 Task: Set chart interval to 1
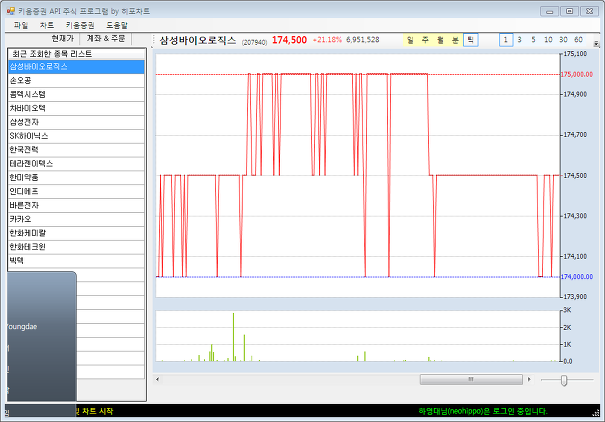coord(506,40)
